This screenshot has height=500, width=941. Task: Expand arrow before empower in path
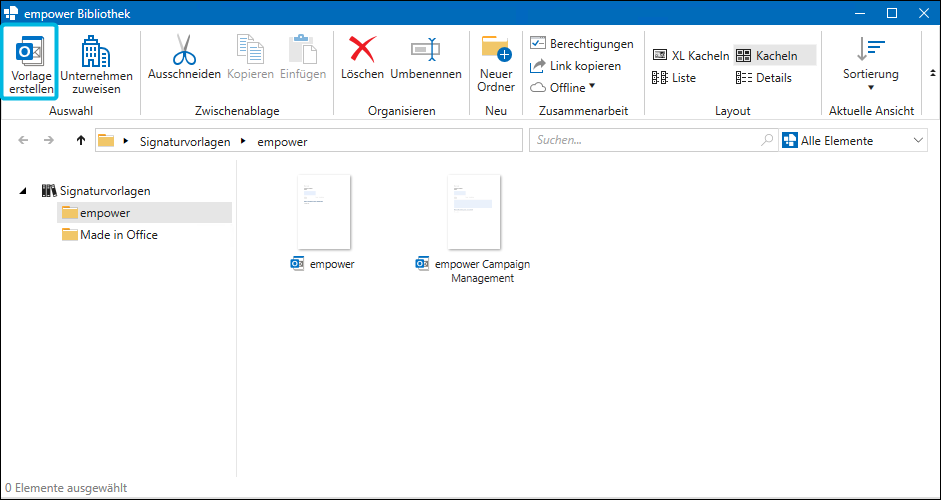click(x=243, y=142)
